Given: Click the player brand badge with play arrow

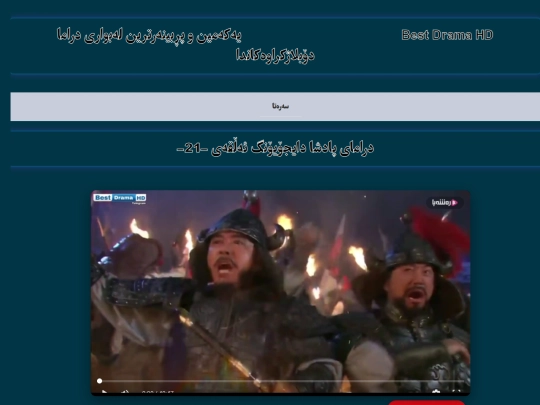Looking at the screenshot, I should tap(445, 202).
